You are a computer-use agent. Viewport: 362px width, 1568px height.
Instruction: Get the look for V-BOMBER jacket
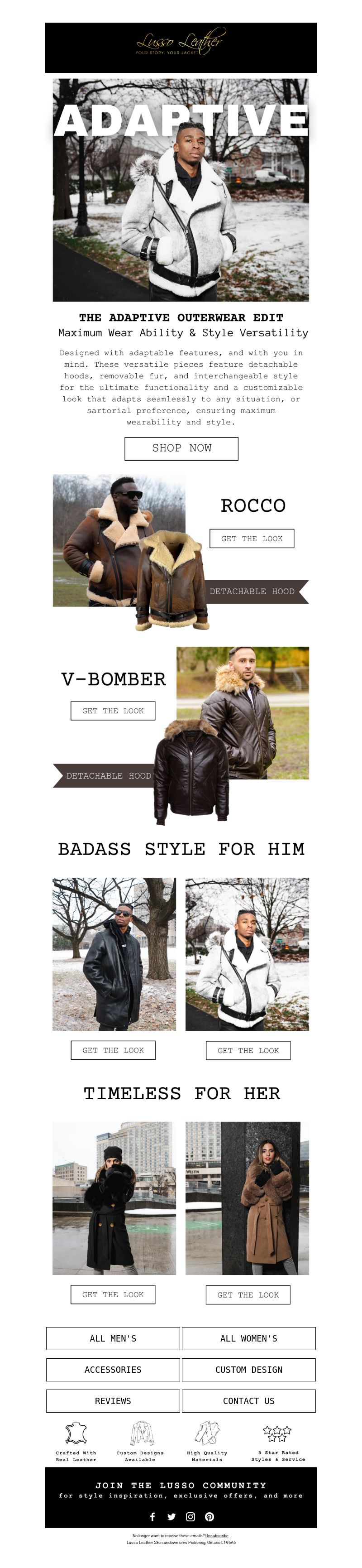tap(113, 710)
